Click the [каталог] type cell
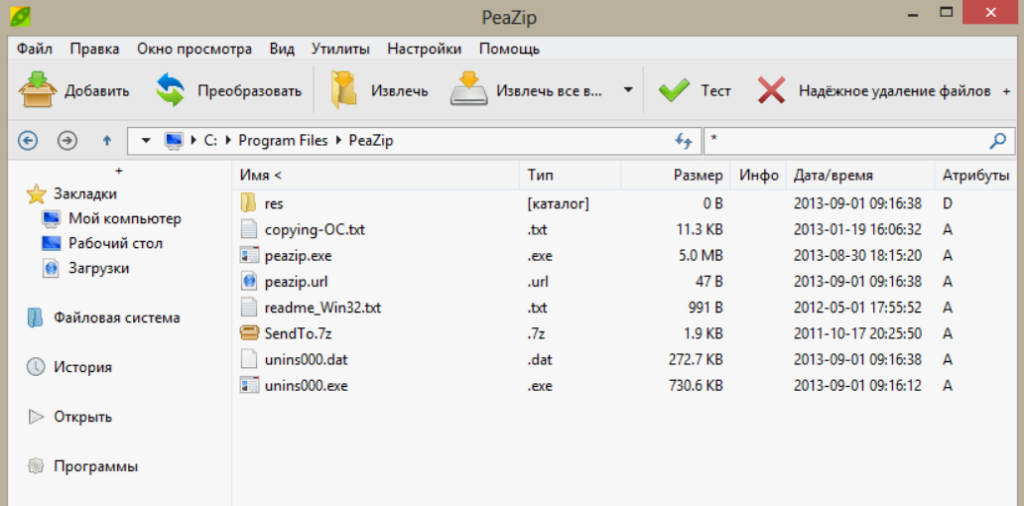This screenshot has height=506, width=1024. (558, 204)
